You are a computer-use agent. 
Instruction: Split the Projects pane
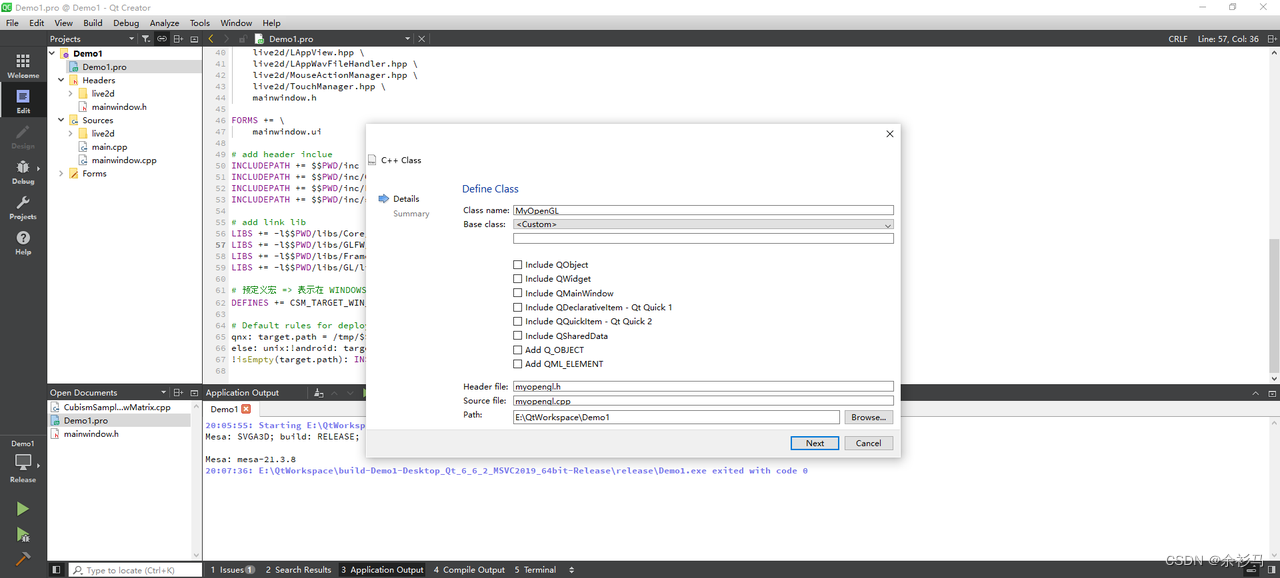pyautogui.click(x=178, y=39)
